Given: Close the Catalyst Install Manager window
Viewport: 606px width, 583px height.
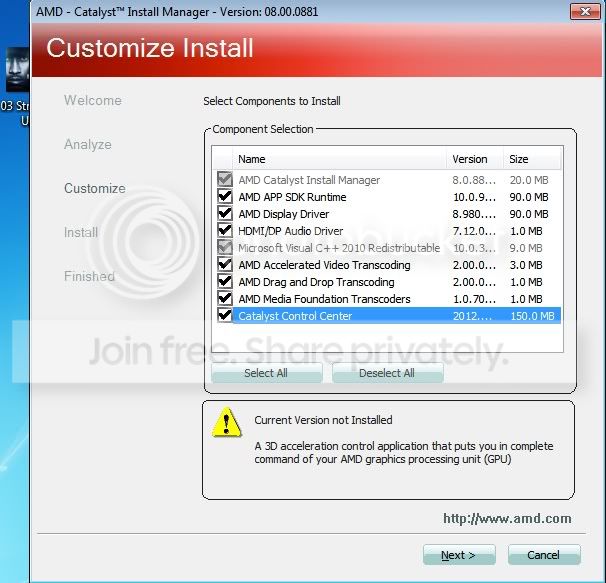Looking at the screenshot, I should [585, 12].
